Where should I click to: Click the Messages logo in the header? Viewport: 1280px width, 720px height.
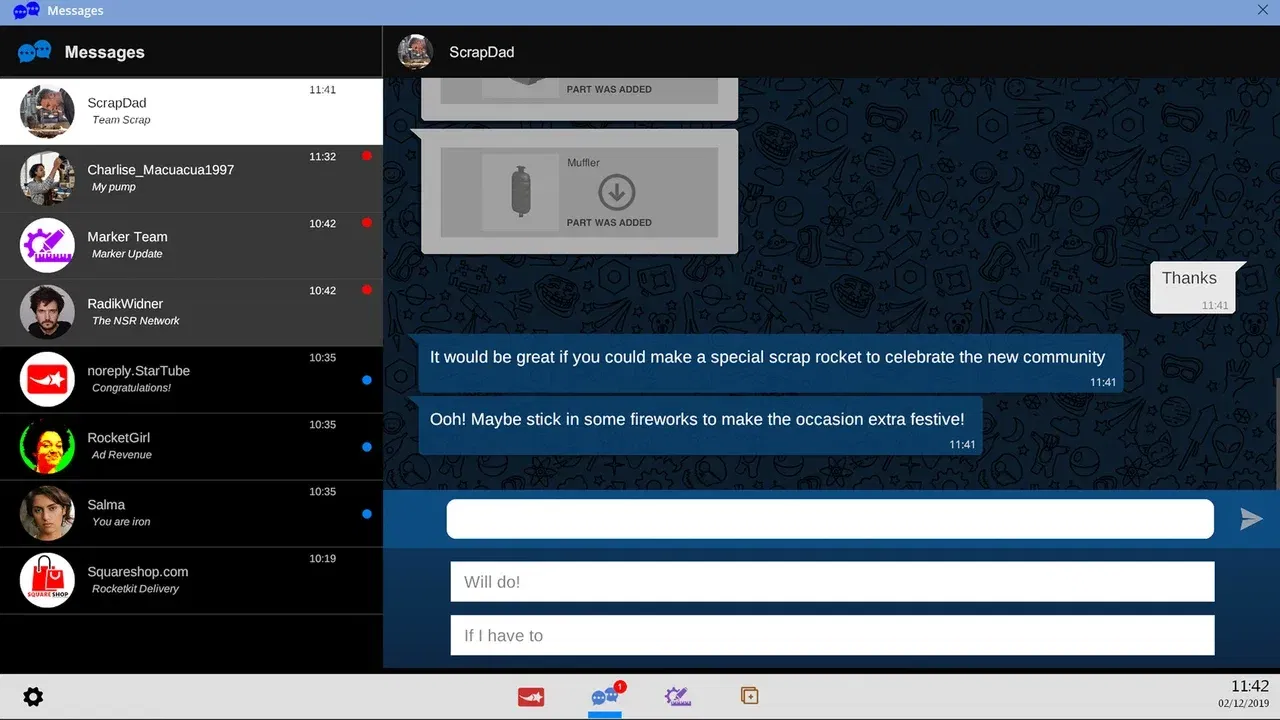coord(33,51)
